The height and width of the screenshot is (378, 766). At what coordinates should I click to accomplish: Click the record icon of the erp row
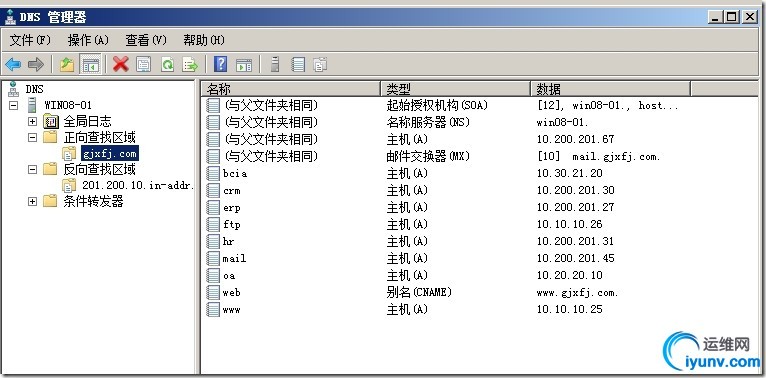click(213, 208)
